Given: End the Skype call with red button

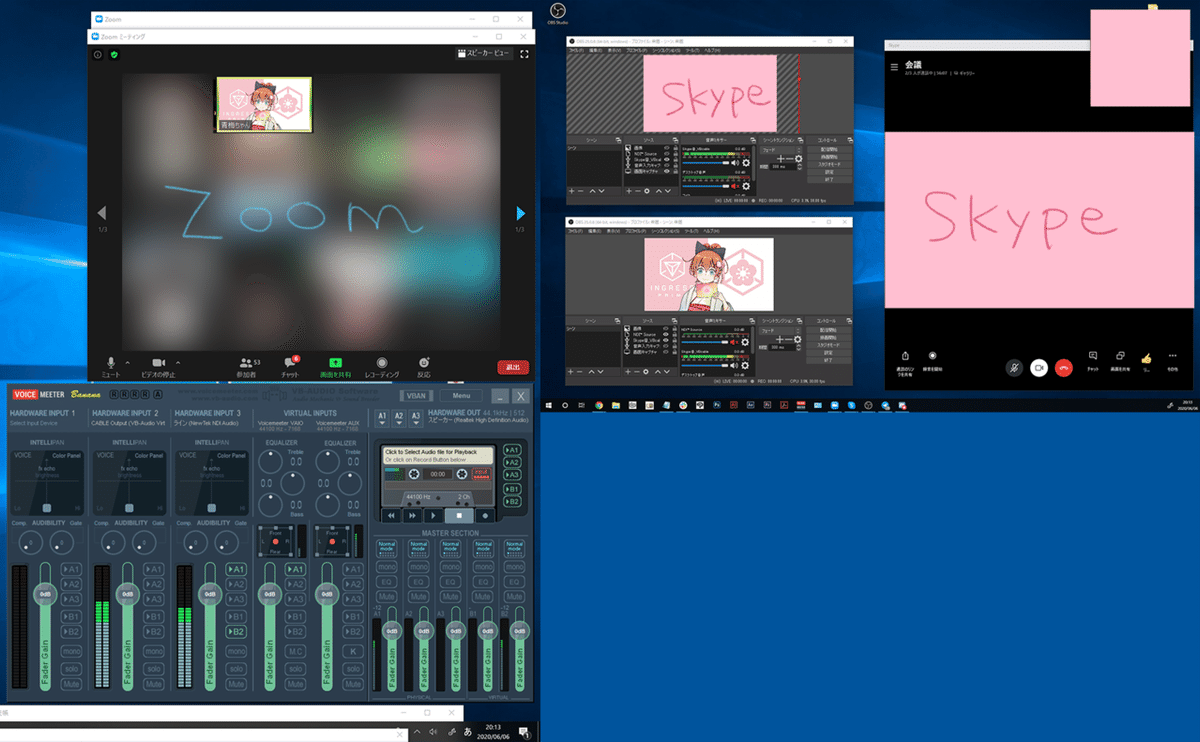Looking at the screenshot, I should point(1064,368).
